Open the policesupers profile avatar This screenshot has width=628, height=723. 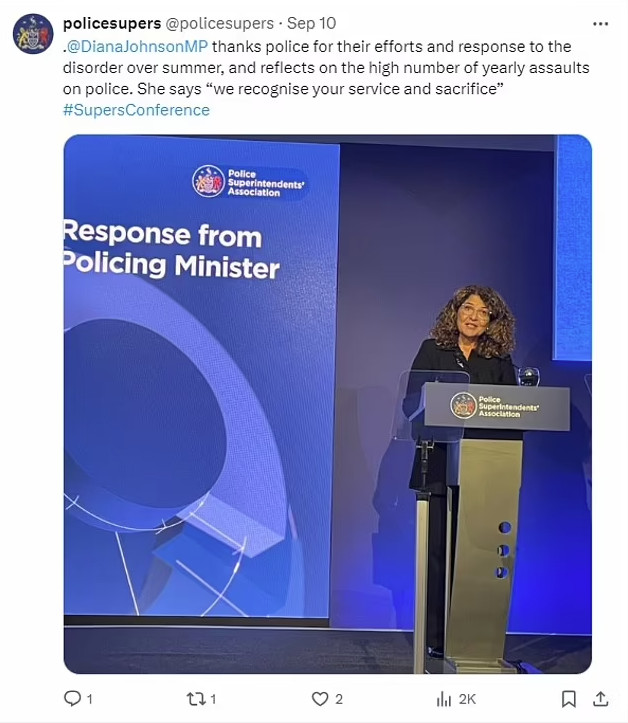32,34
